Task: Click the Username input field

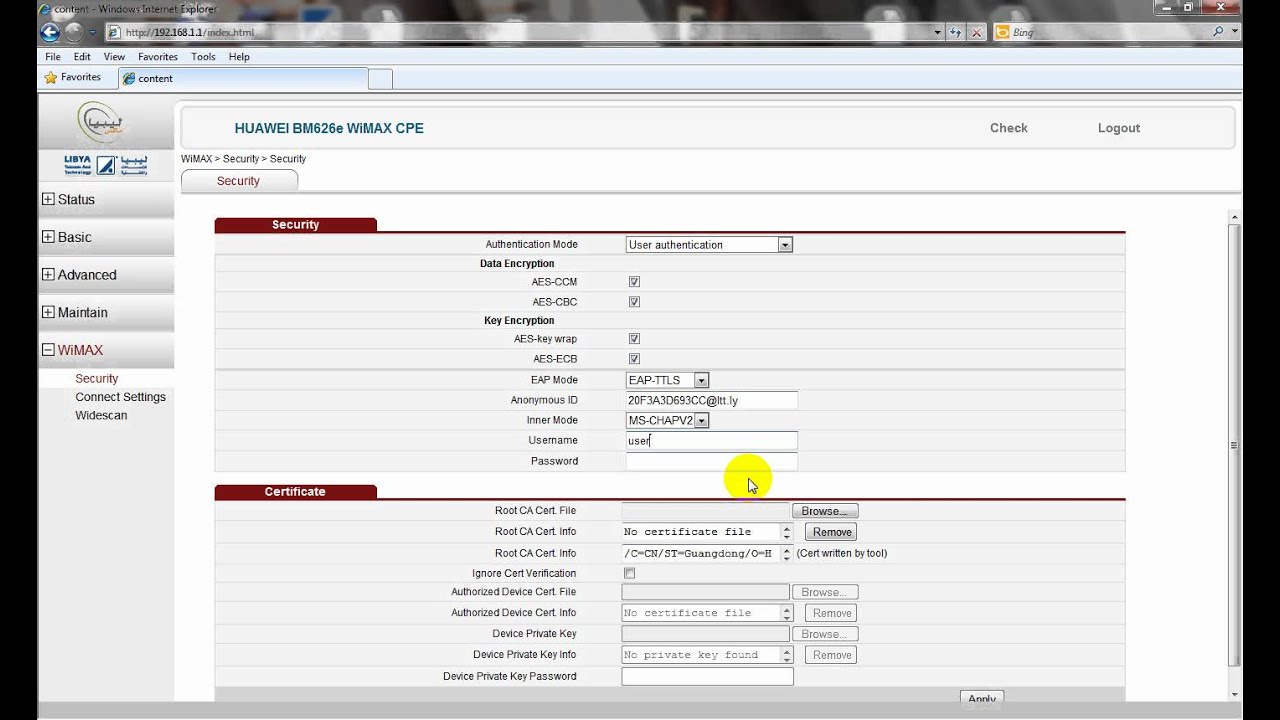Action: pos(711,441)
